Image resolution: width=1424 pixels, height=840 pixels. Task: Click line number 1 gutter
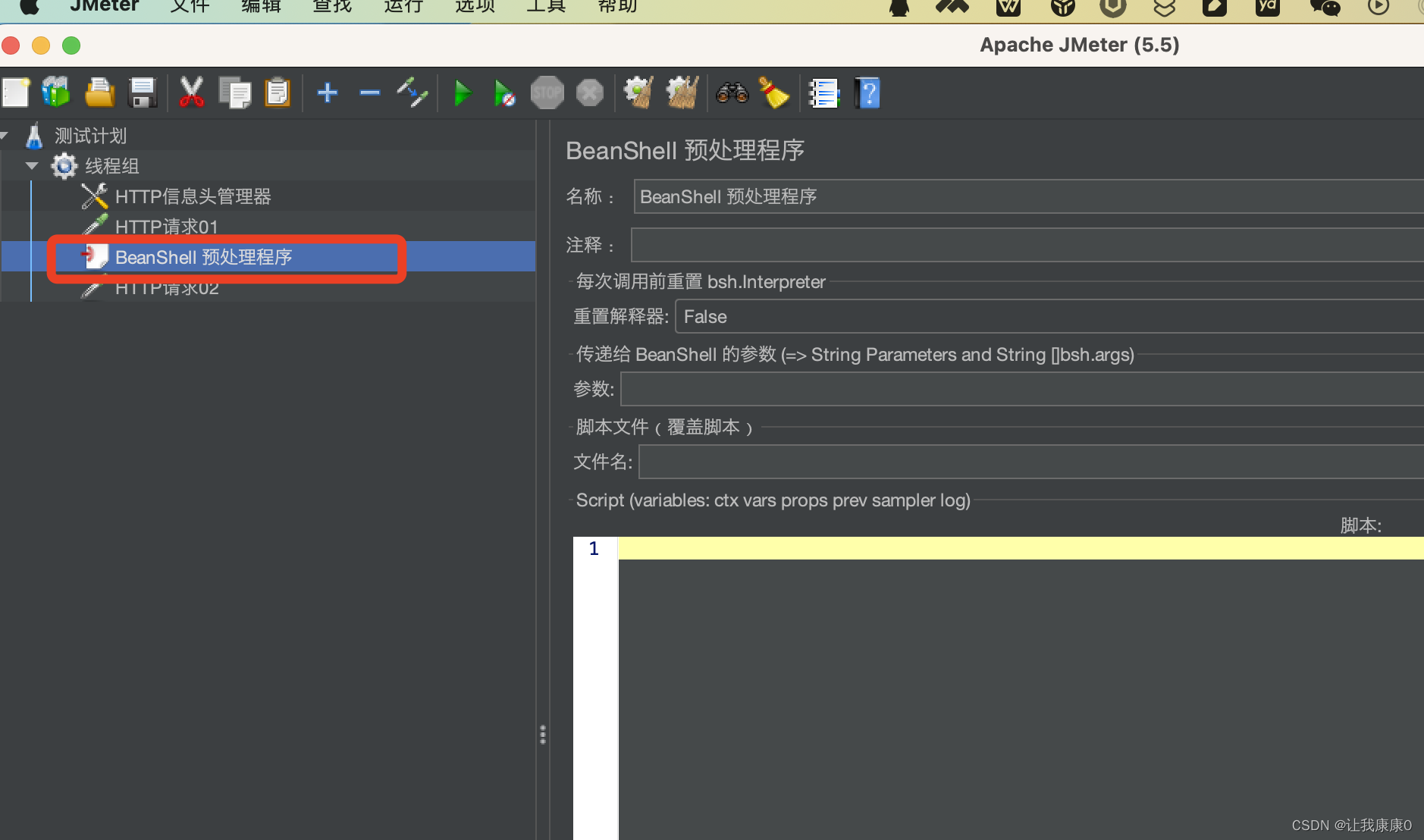[594, 548]
